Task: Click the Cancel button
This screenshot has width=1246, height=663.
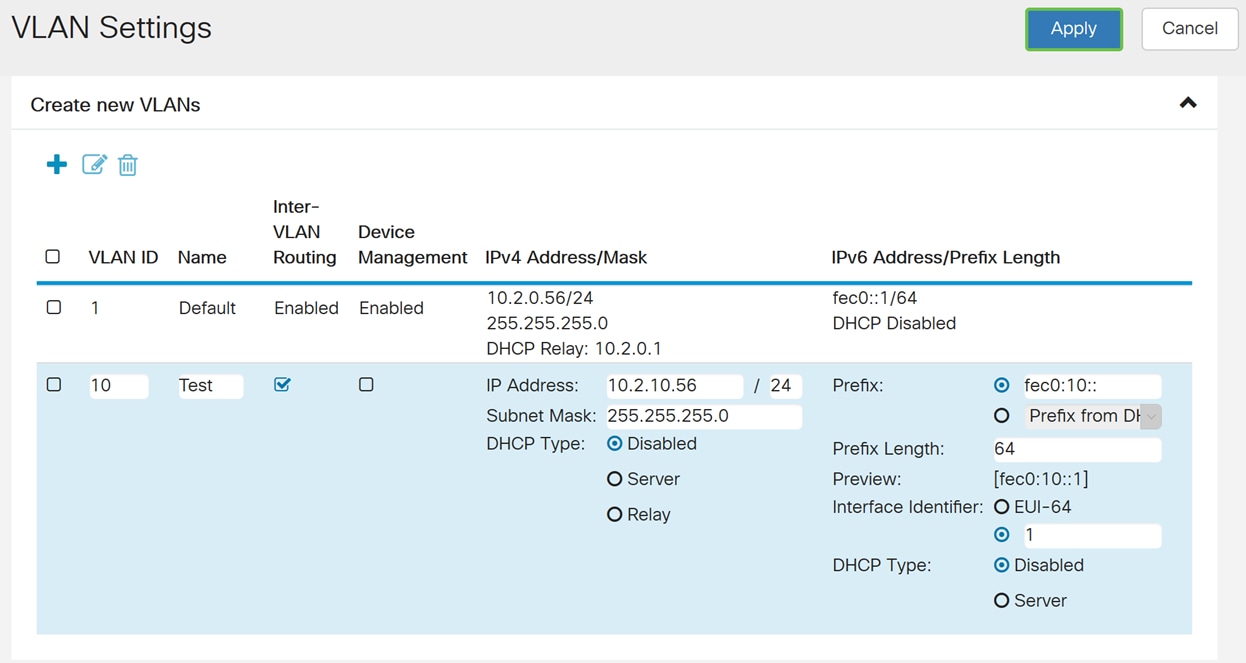Action: 1189,29
